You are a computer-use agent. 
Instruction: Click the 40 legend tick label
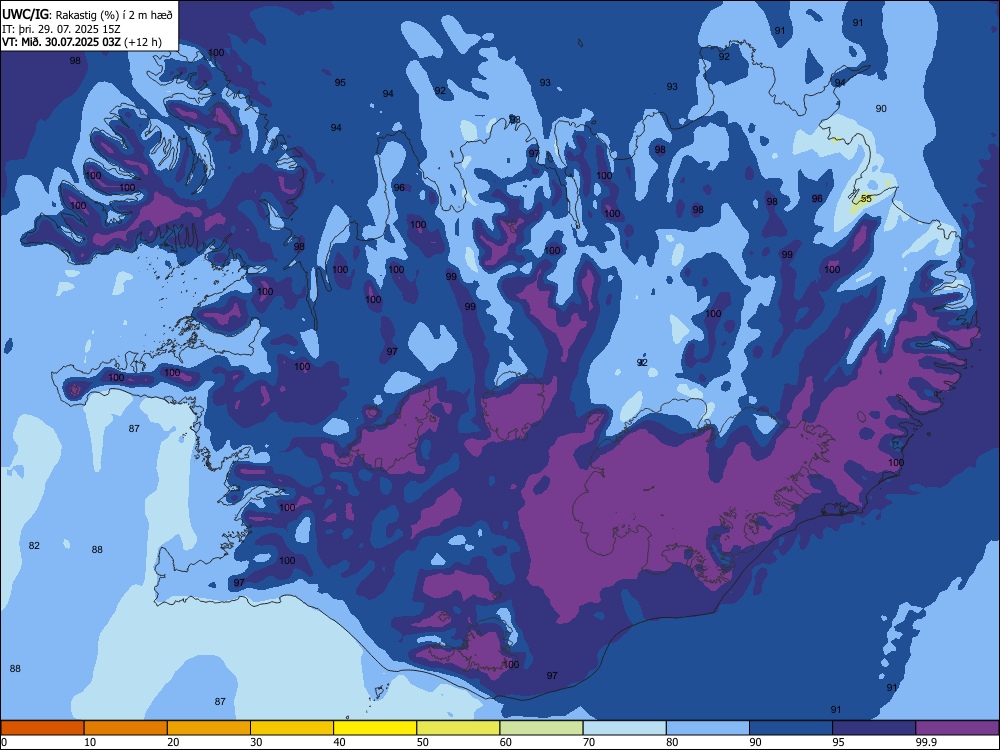click(x=340, y=742)
